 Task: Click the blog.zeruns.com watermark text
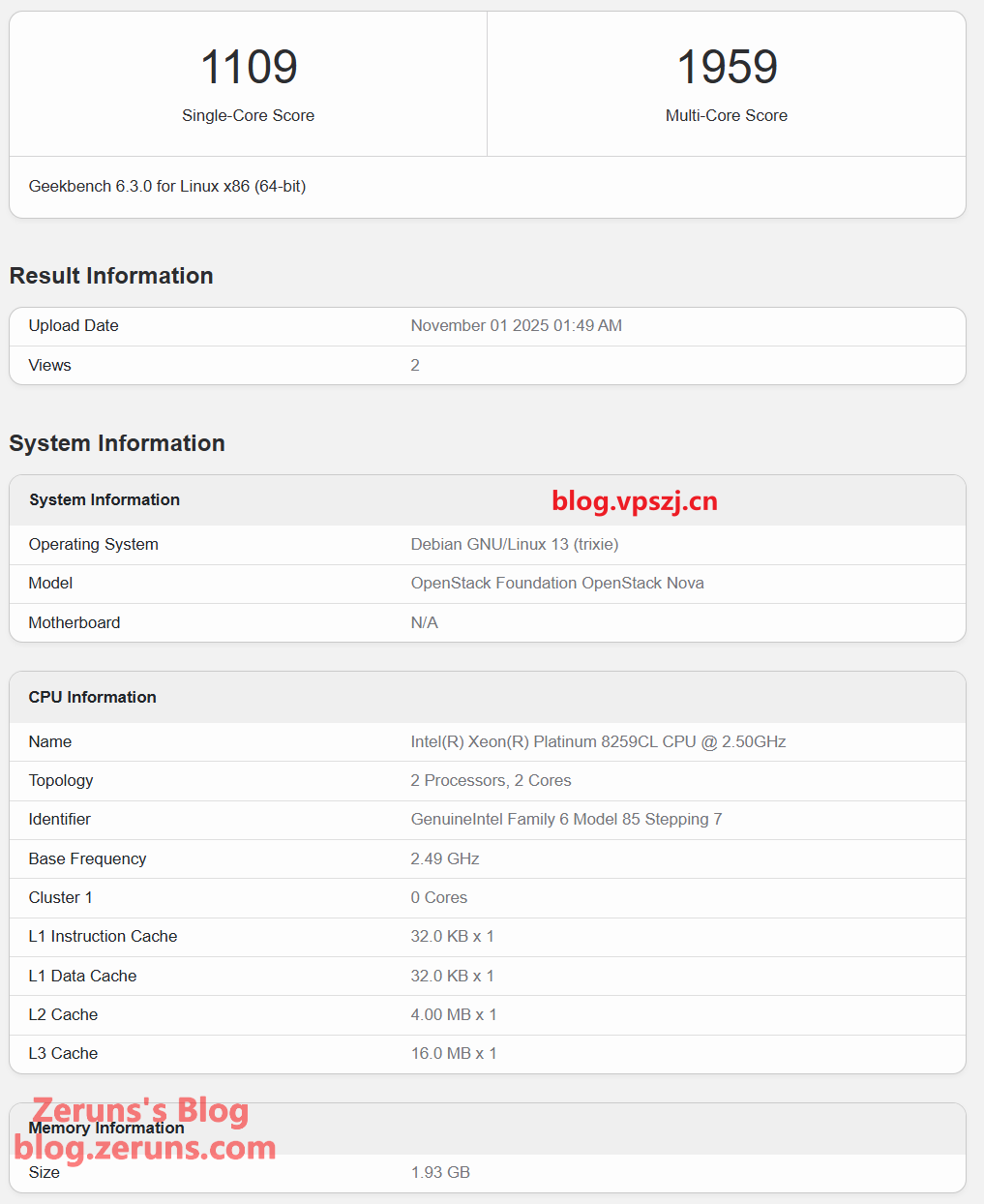145,1148
